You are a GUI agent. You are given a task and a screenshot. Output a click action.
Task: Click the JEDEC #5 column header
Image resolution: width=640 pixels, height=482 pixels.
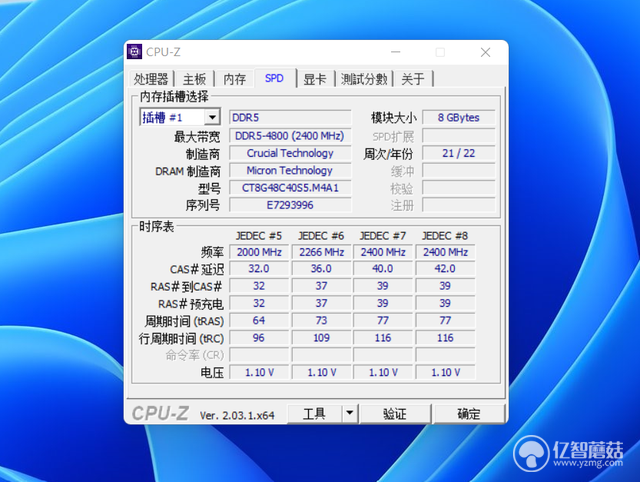click(x=259, y=236)
